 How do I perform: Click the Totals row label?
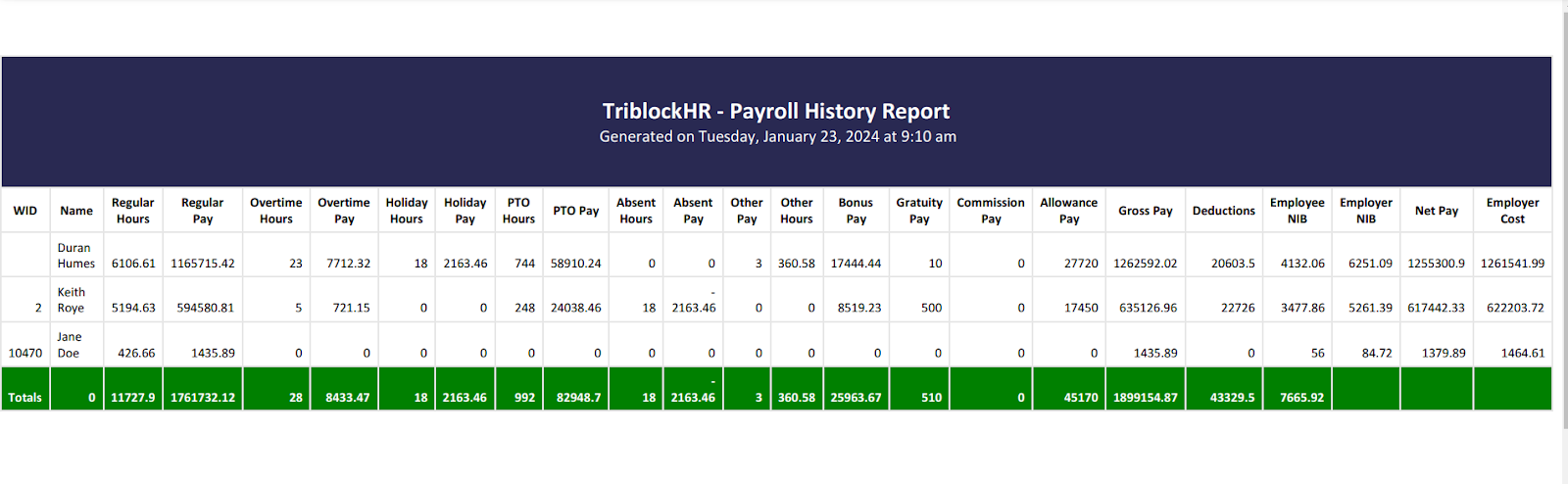coord(25,398)
